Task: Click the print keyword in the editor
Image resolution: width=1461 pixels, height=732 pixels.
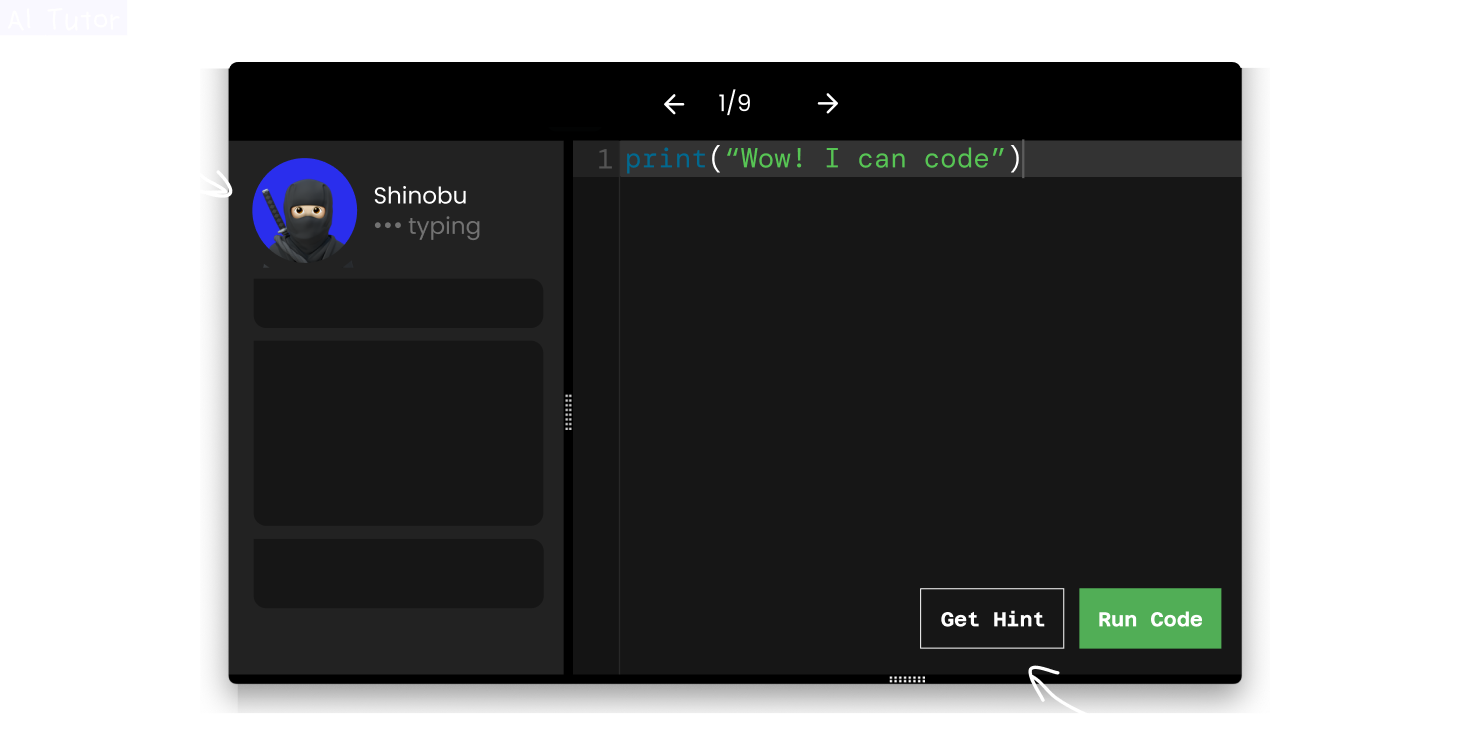Action: [665, 160]
